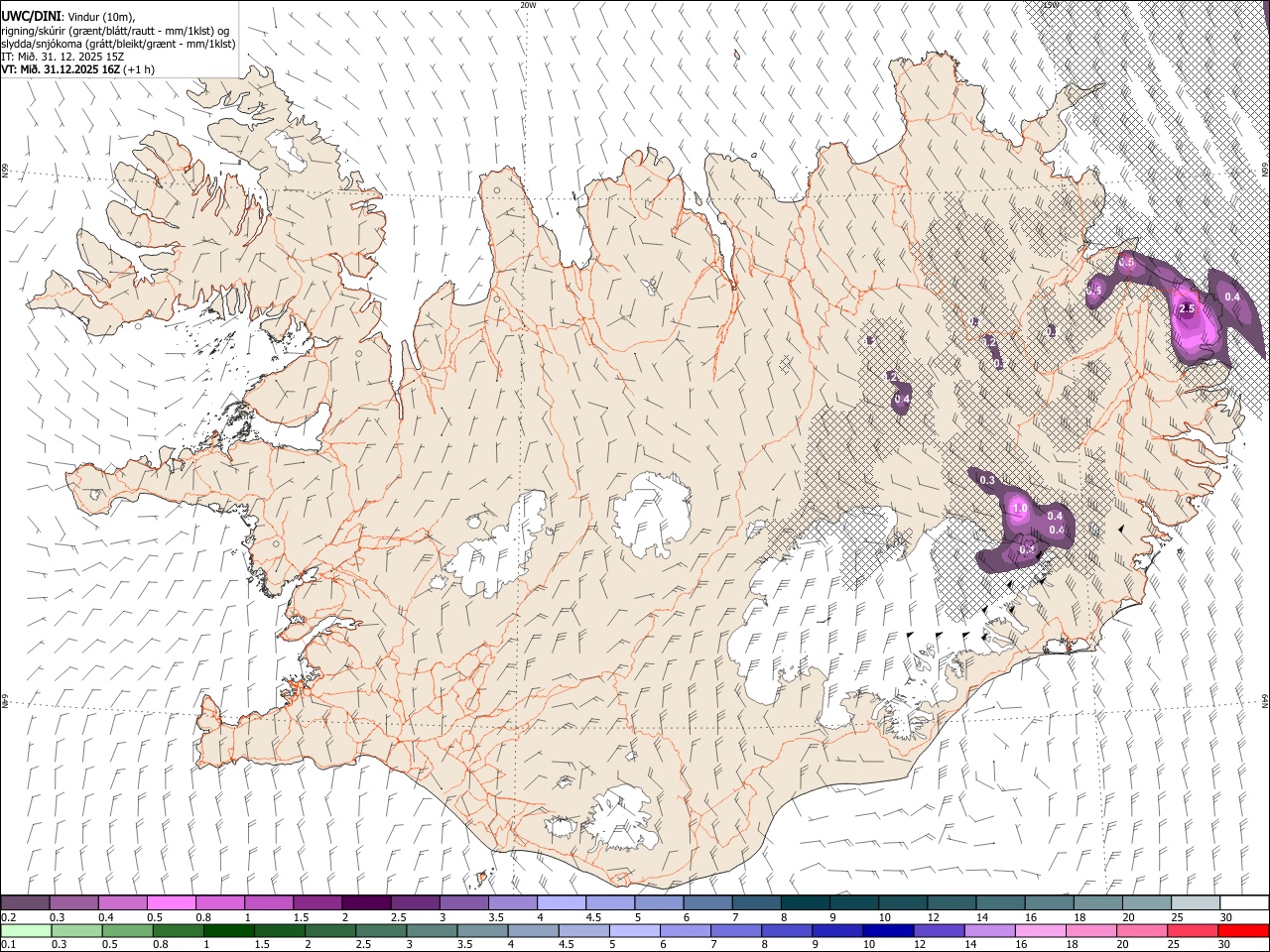Click the 1.0 snowfall label on the map

coord(1019,509)
